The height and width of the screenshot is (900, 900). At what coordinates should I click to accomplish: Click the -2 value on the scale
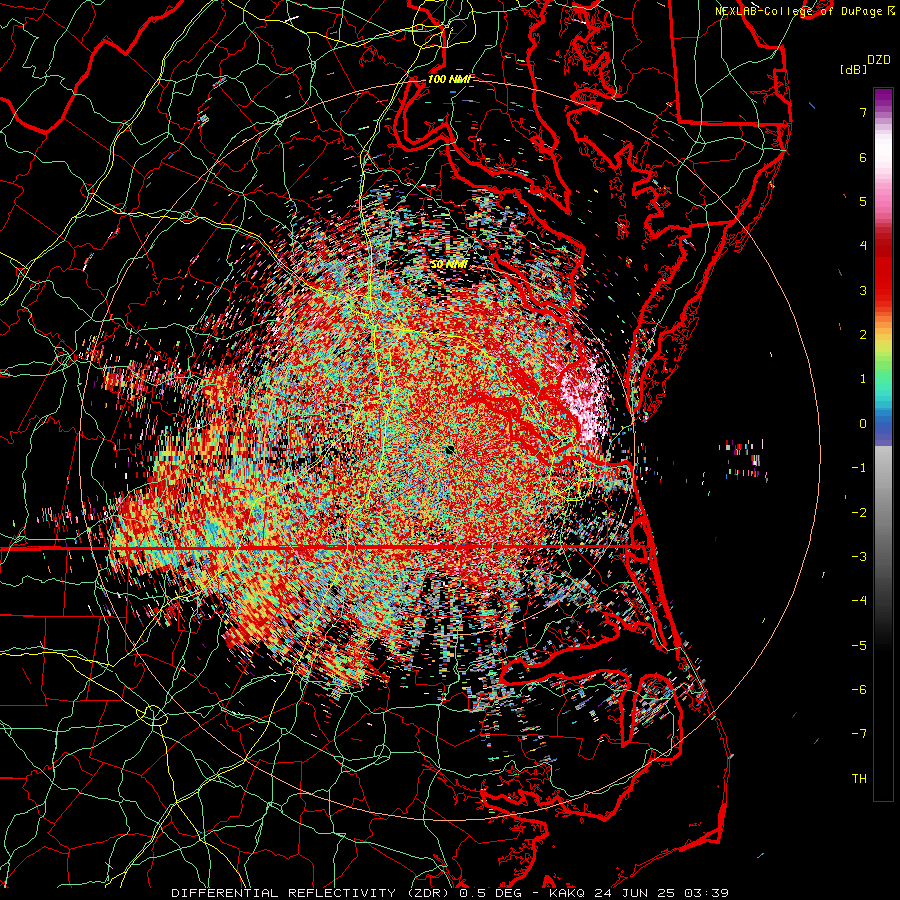(x=859, y=513)
